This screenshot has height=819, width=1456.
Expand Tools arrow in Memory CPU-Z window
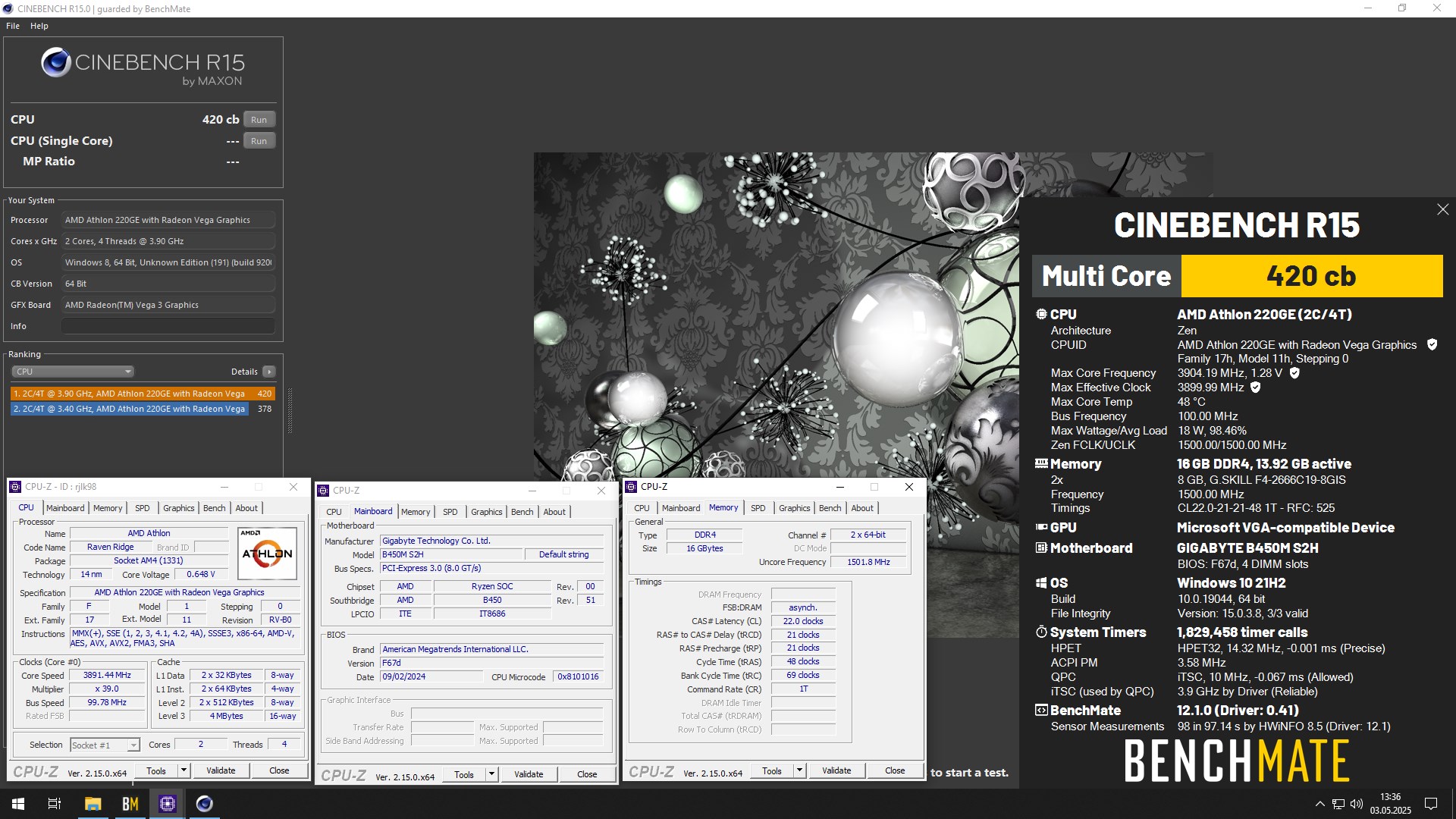click(799, 770)
